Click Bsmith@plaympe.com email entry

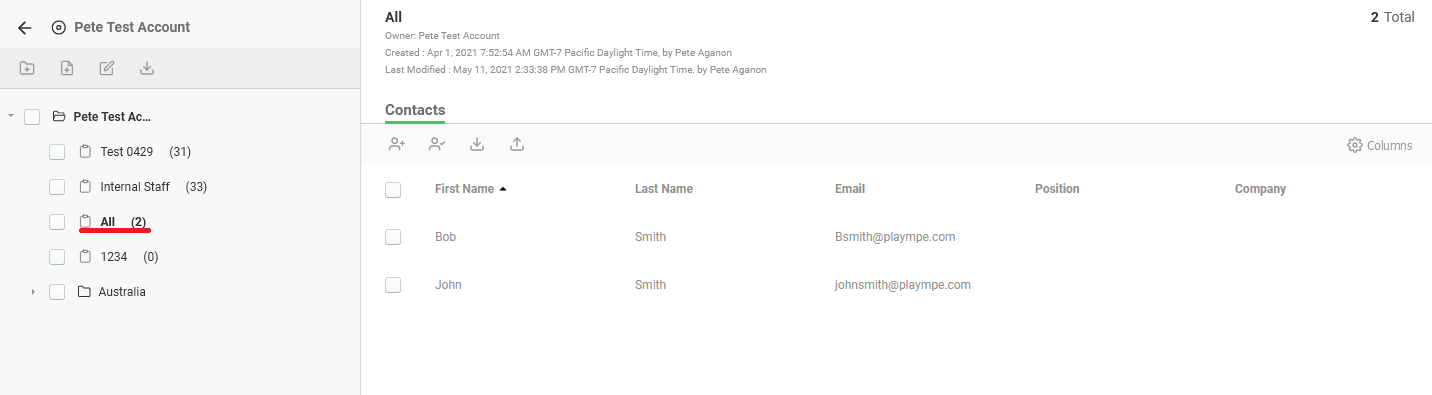(895, 237)
